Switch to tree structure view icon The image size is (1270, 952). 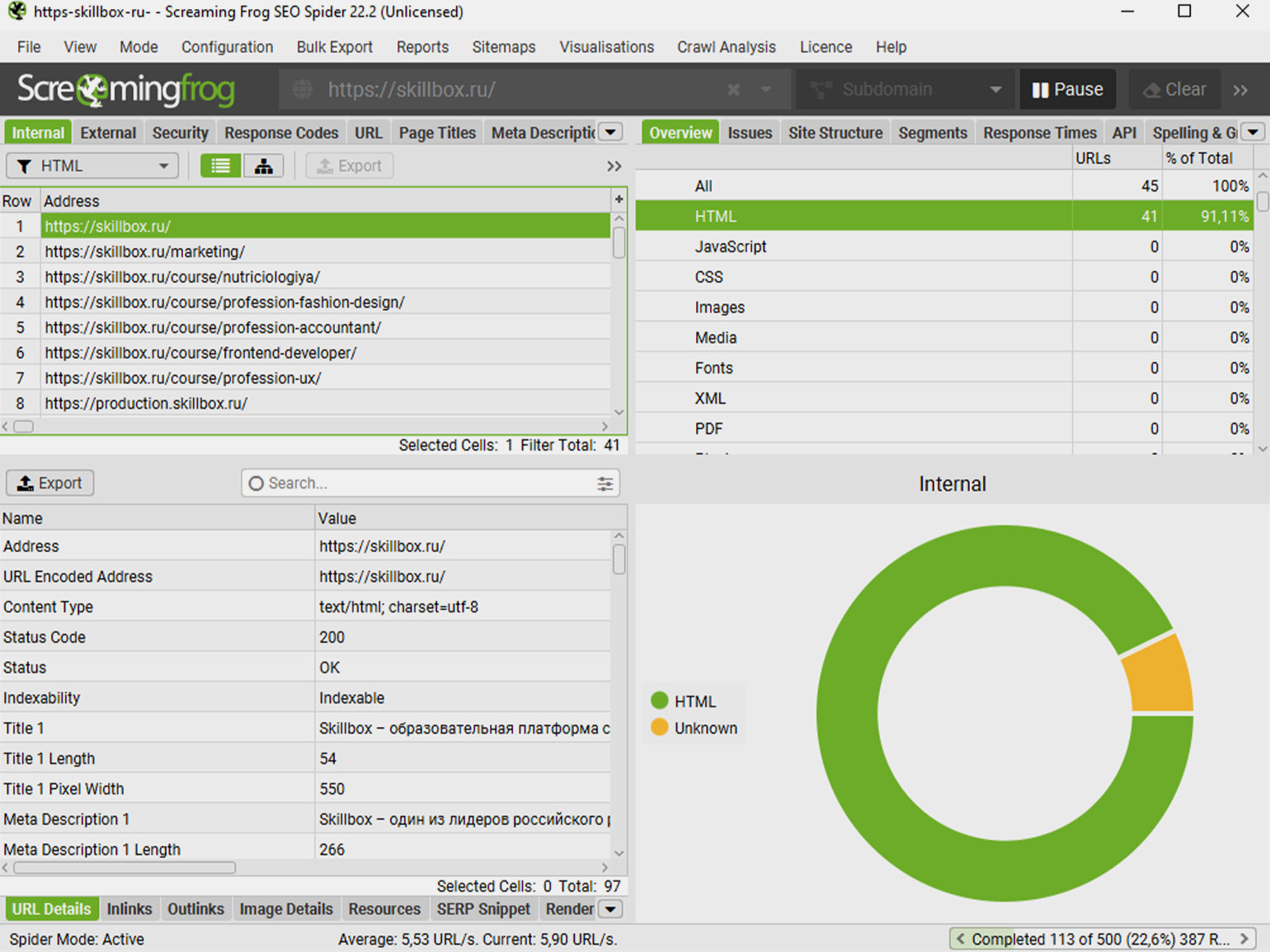pyautogui.click(x=264, y=166)
